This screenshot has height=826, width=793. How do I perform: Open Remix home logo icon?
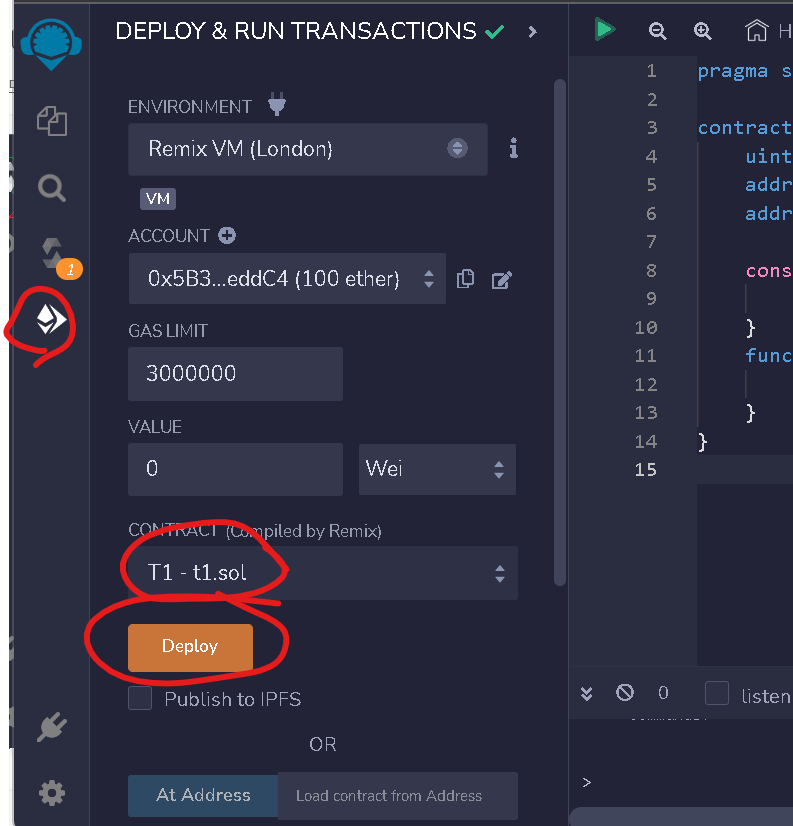[51, 44]
